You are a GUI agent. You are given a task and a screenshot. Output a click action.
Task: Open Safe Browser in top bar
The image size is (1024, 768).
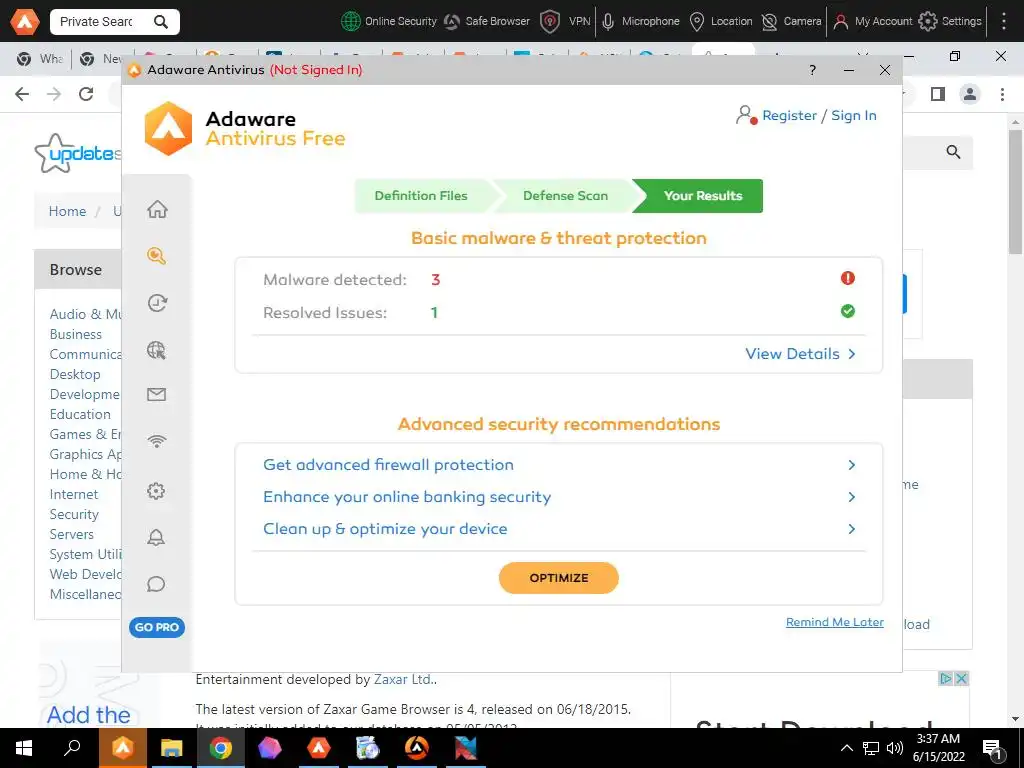(x=487, y=22)
